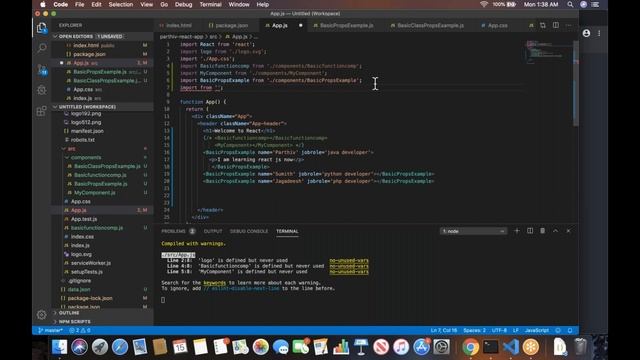
Task: Click the editor minimap preview
Action: click(549, 51)
